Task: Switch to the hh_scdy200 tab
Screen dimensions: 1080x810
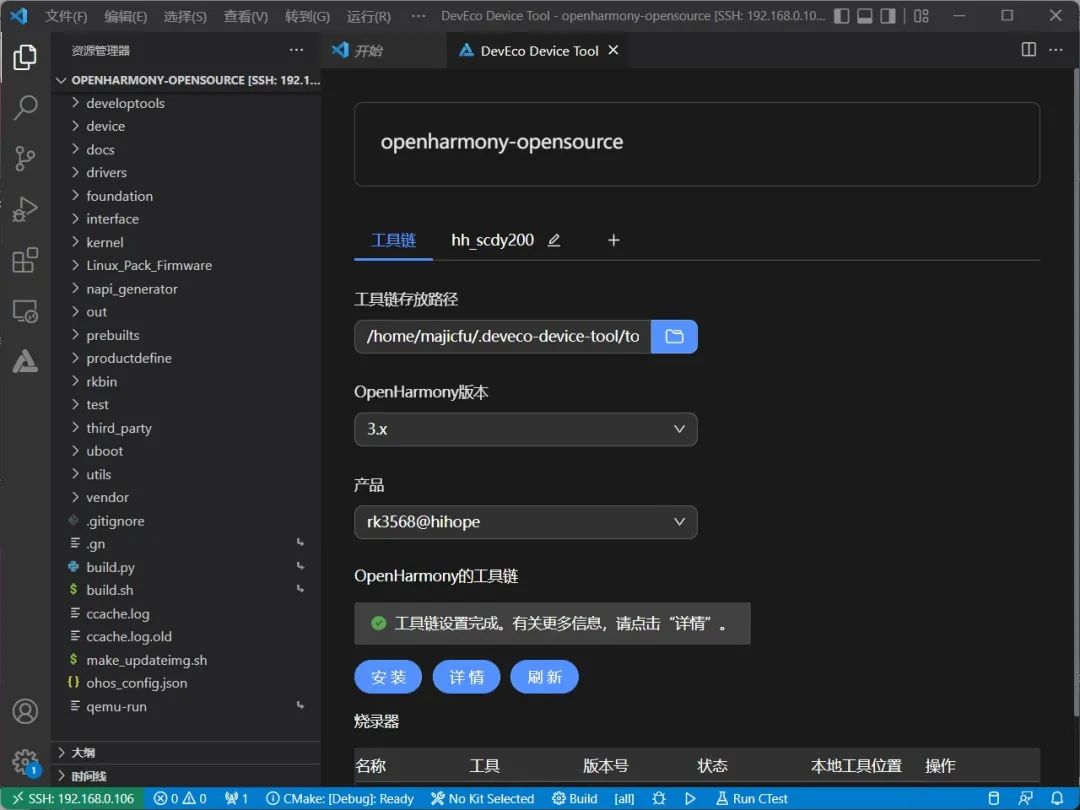Action: 492,240
